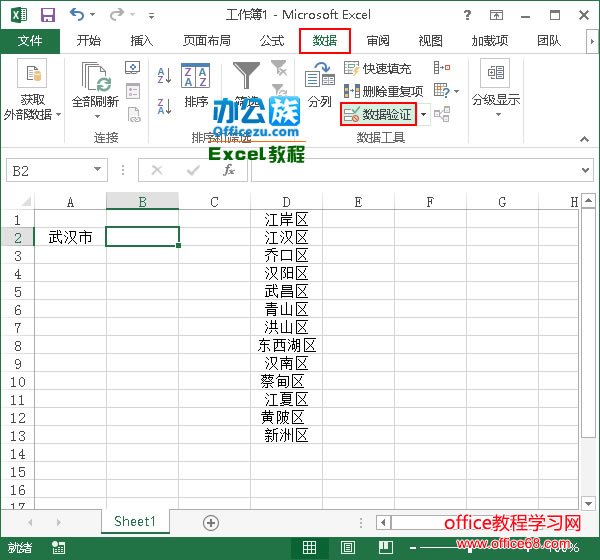The height and width of the screenshot is (560, 600).
Task: Switch to the Insert (插入) tab
Action: [x=142, y=41]
